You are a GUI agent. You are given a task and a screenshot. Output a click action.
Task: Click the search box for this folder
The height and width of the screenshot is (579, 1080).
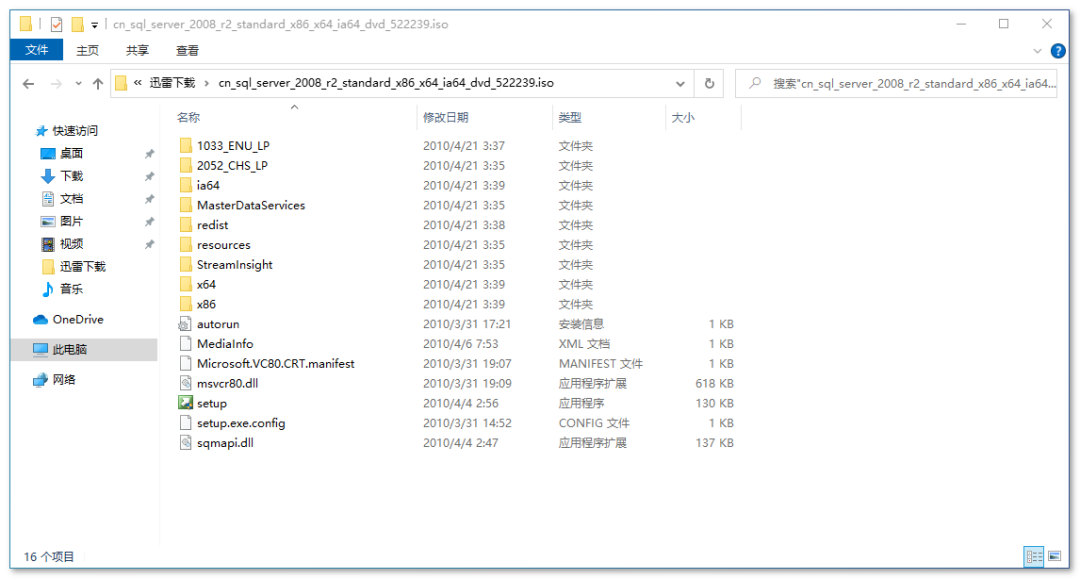coord(895,83)
